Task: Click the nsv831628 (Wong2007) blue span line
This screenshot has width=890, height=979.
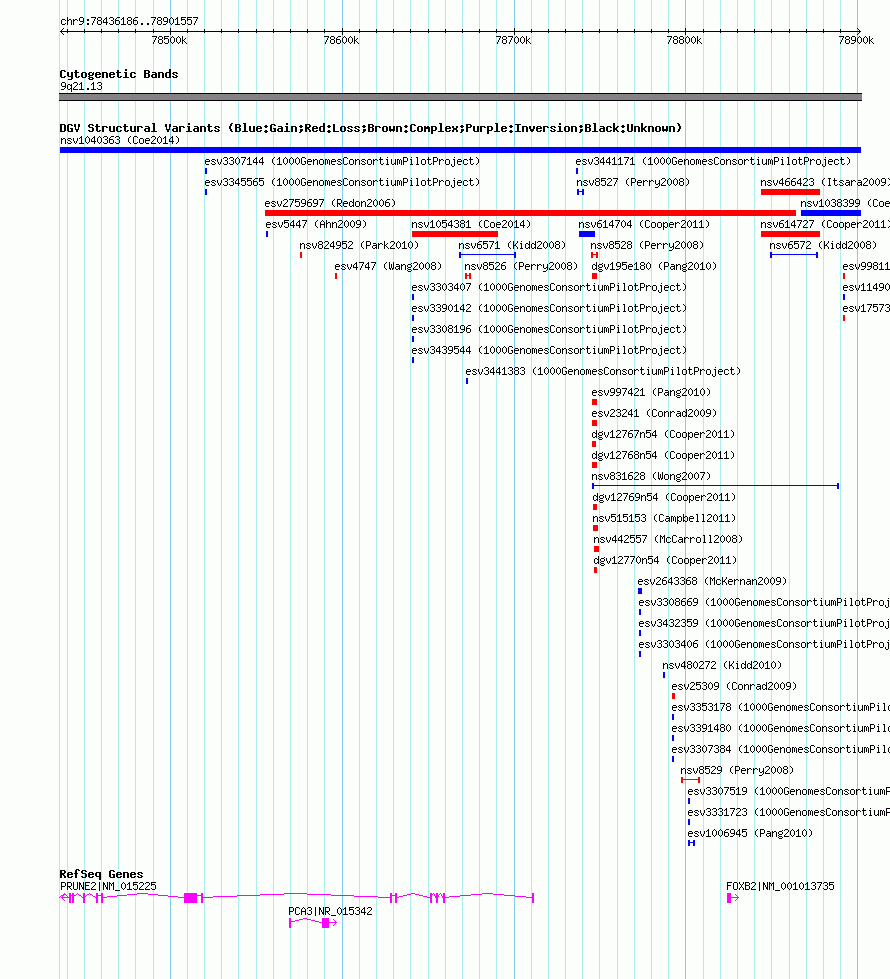Action: click(x=715, y=486)
